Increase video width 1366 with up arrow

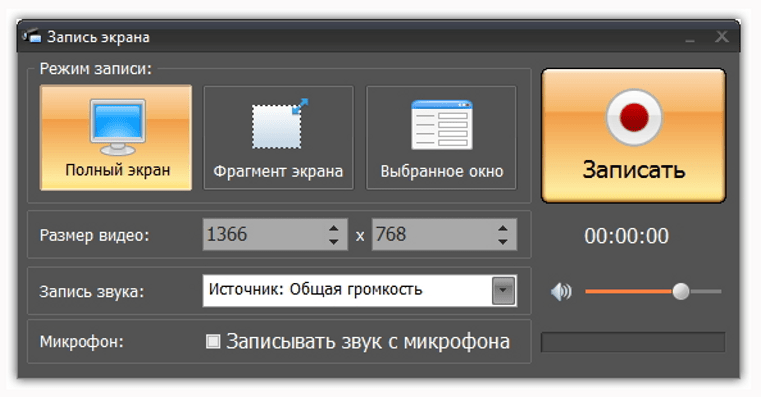point(333,228)
